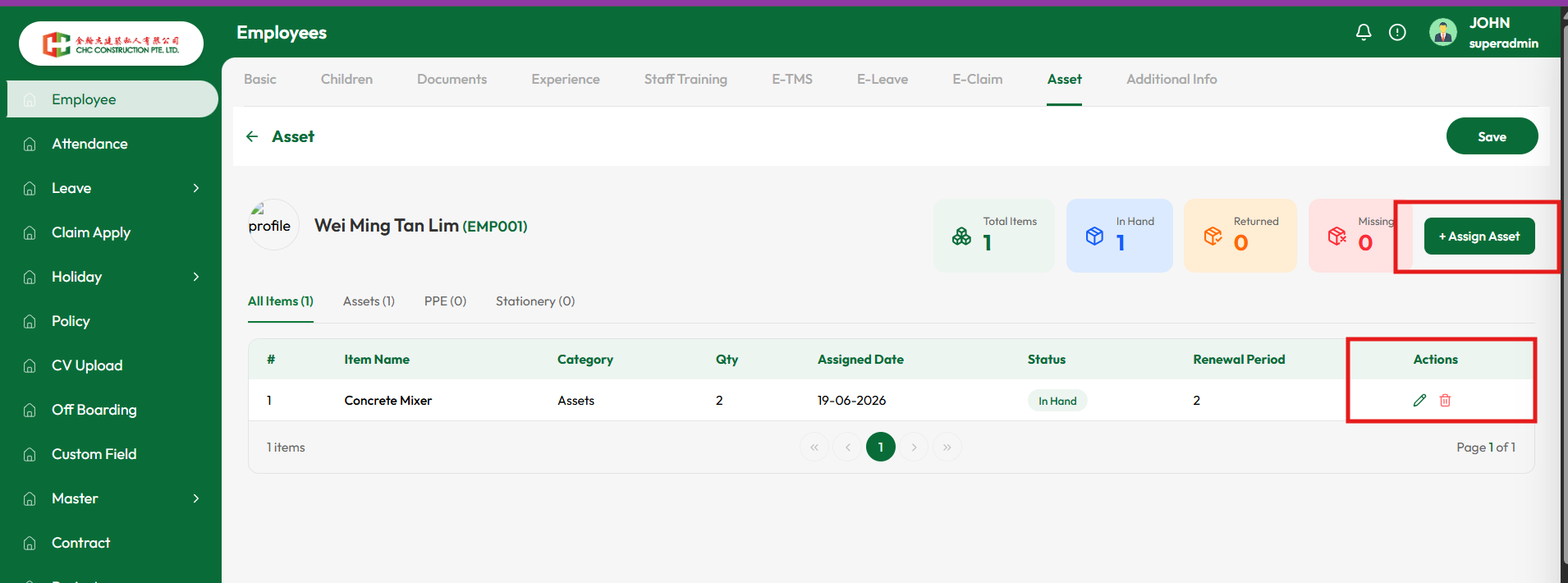Switch to the Basic tab

click(260, 79)
